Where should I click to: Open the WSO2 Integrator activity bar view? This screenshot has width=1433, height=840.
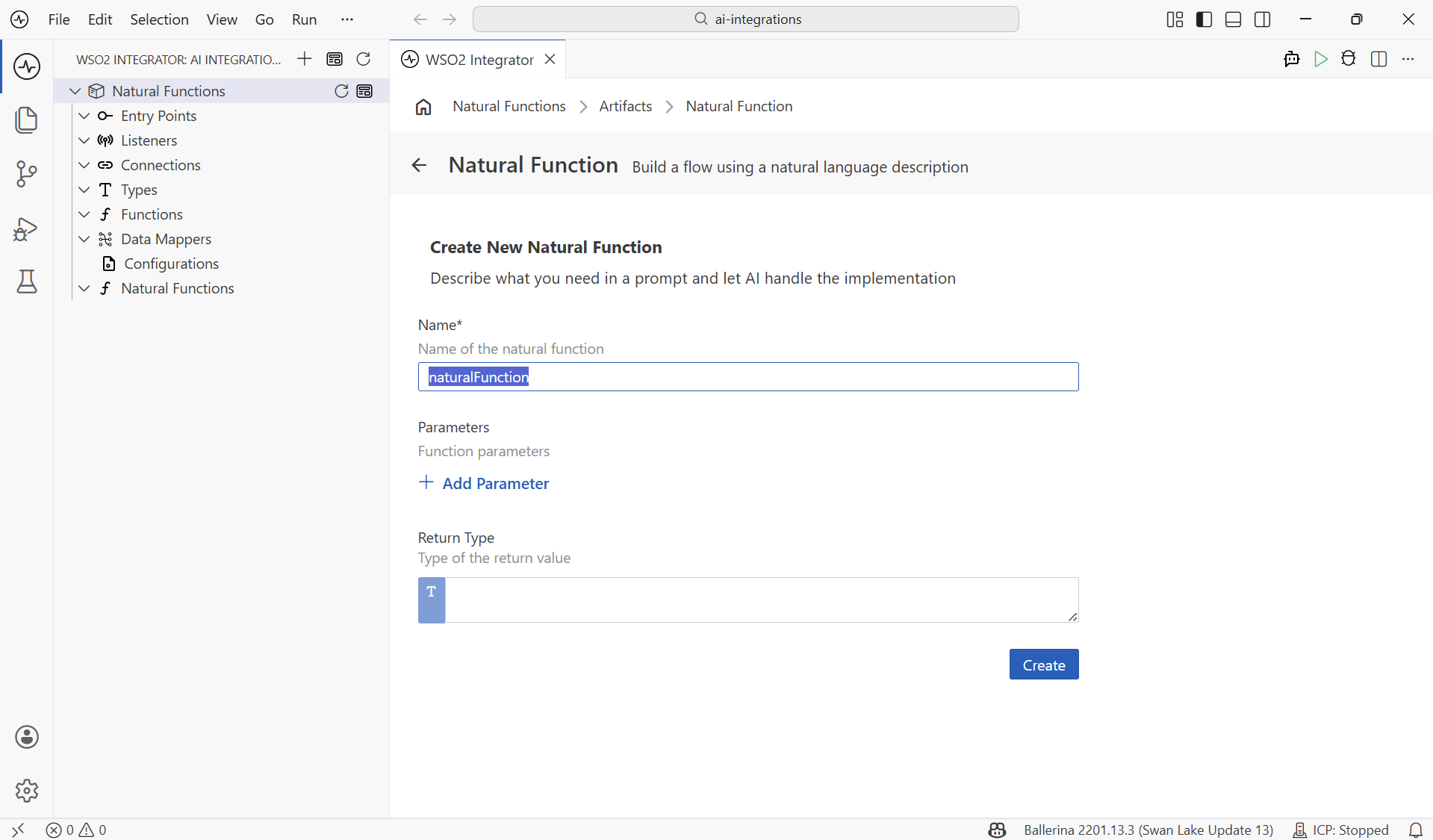pos(27,66)
